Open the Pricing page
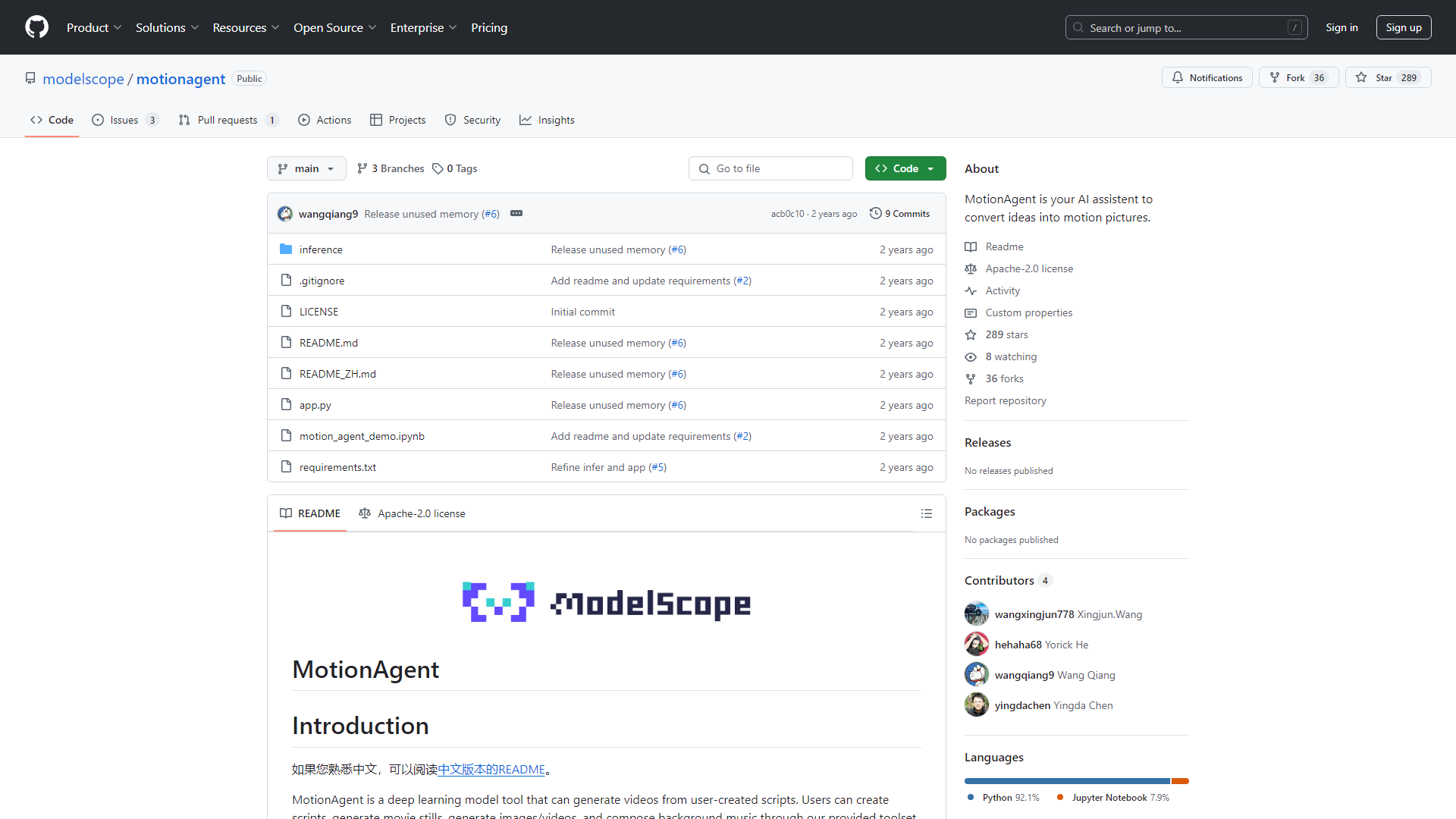The image size is (1456, 819). (x=489, y=27)
